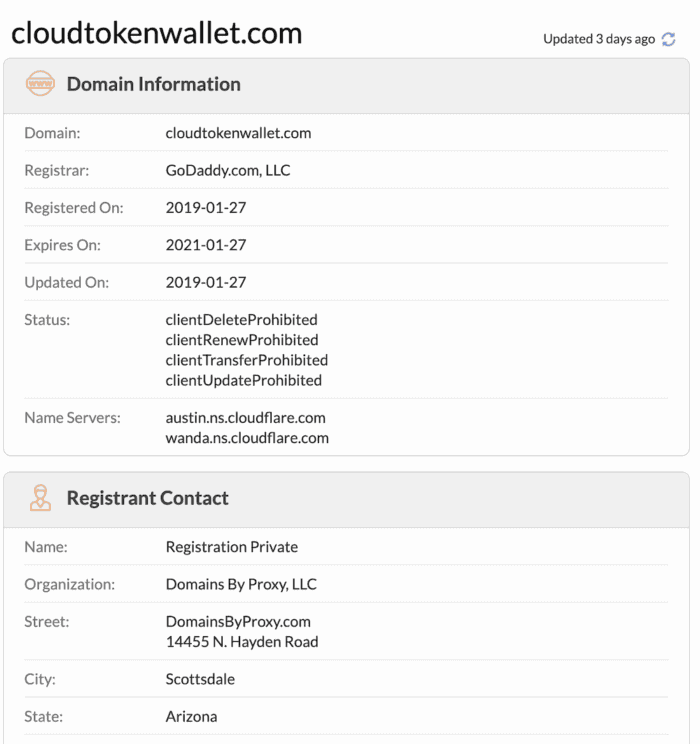Click the 'City:' field label
Screen dimensions: 700x744
point(40,679)
